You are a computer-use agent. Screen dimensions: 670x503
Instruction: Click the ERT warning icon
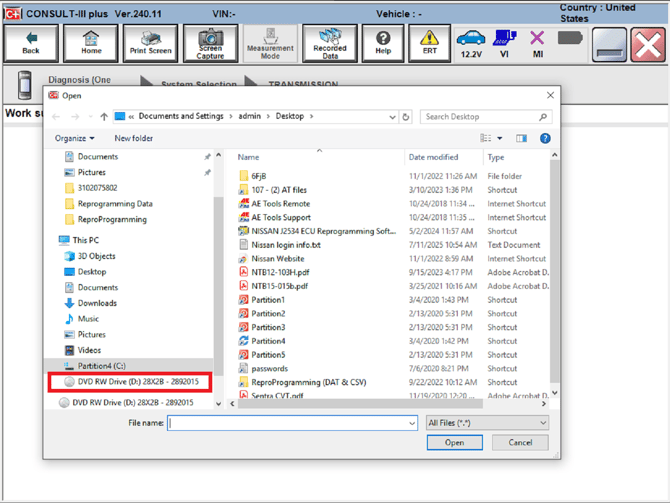[429, 43]
